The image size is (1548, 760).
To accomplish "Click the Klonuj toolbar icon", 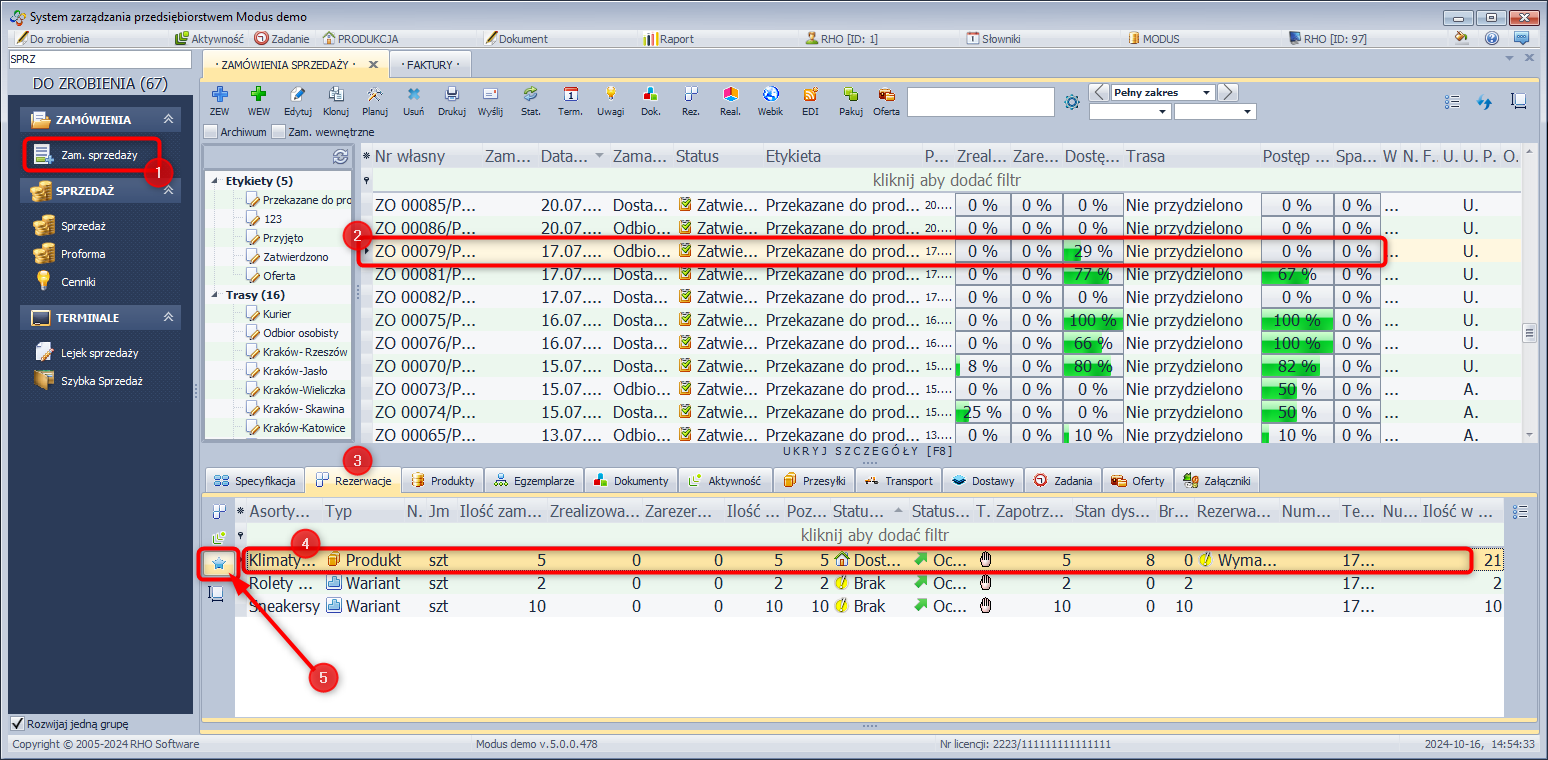I will (336, 95).
